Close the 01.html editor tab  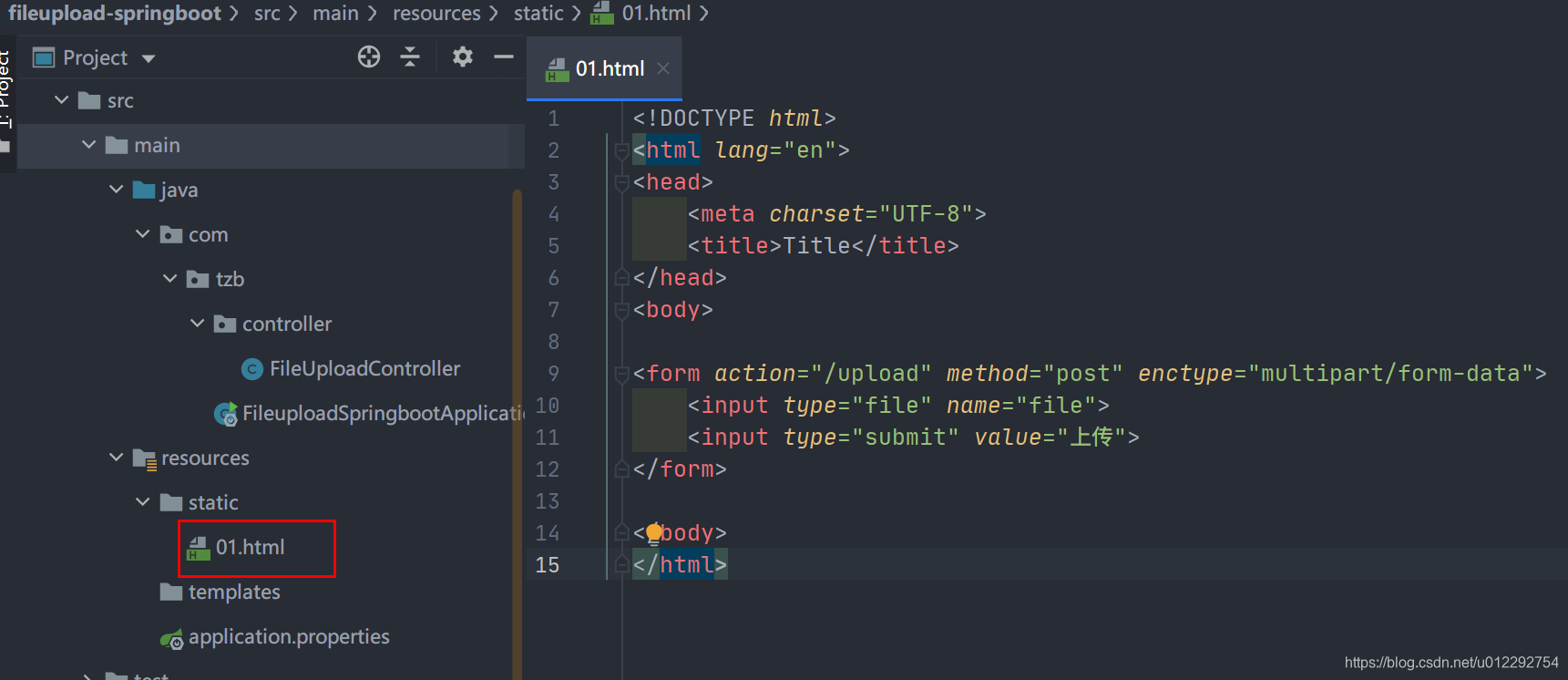[x=663, y=68]
